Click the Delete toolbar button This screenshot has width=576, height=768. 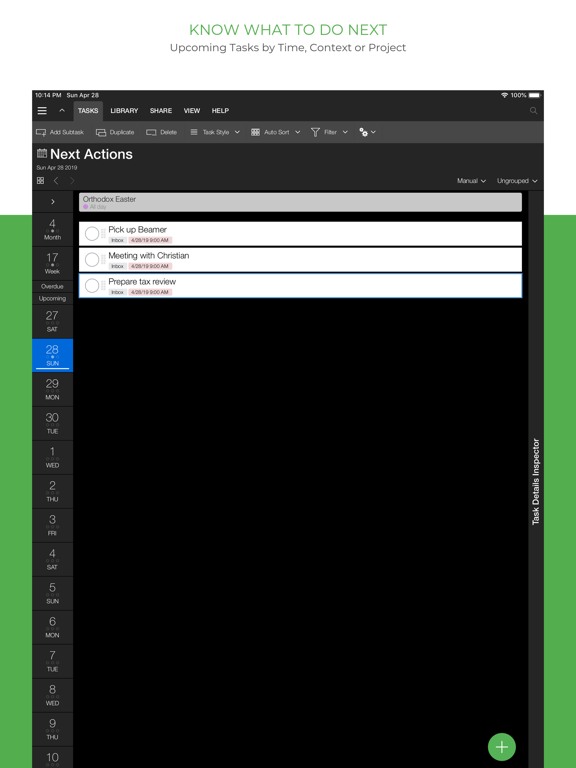[162, 132]
